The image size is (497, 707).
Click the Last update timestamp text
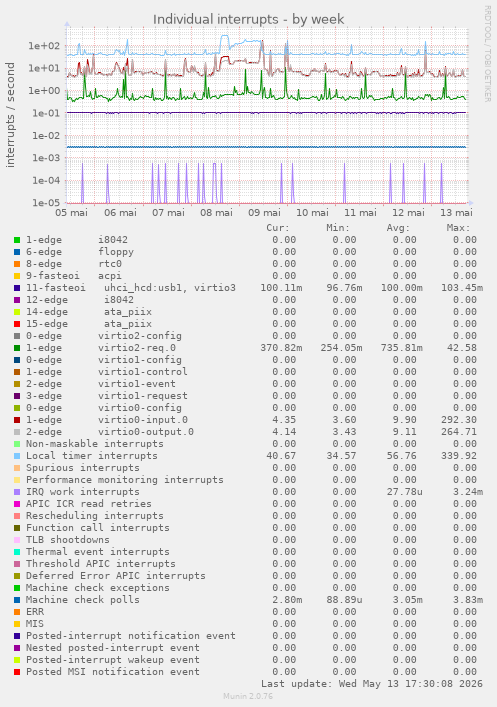372,684
